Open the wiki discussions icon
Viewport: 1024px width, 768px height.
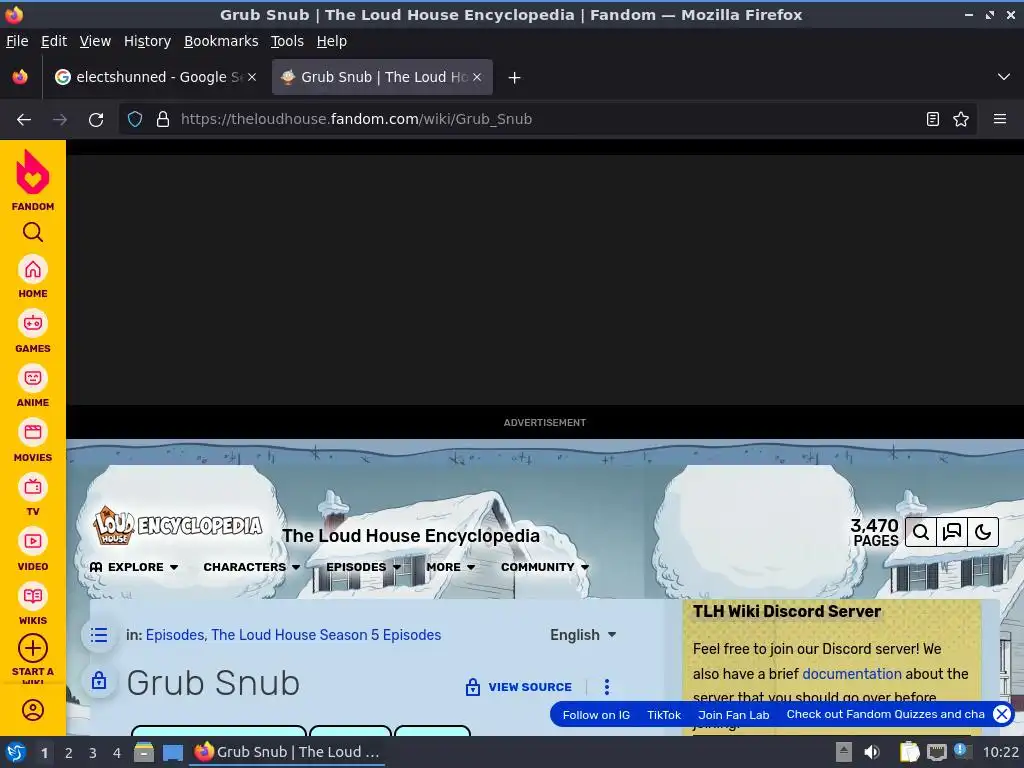tap(952, 532)
